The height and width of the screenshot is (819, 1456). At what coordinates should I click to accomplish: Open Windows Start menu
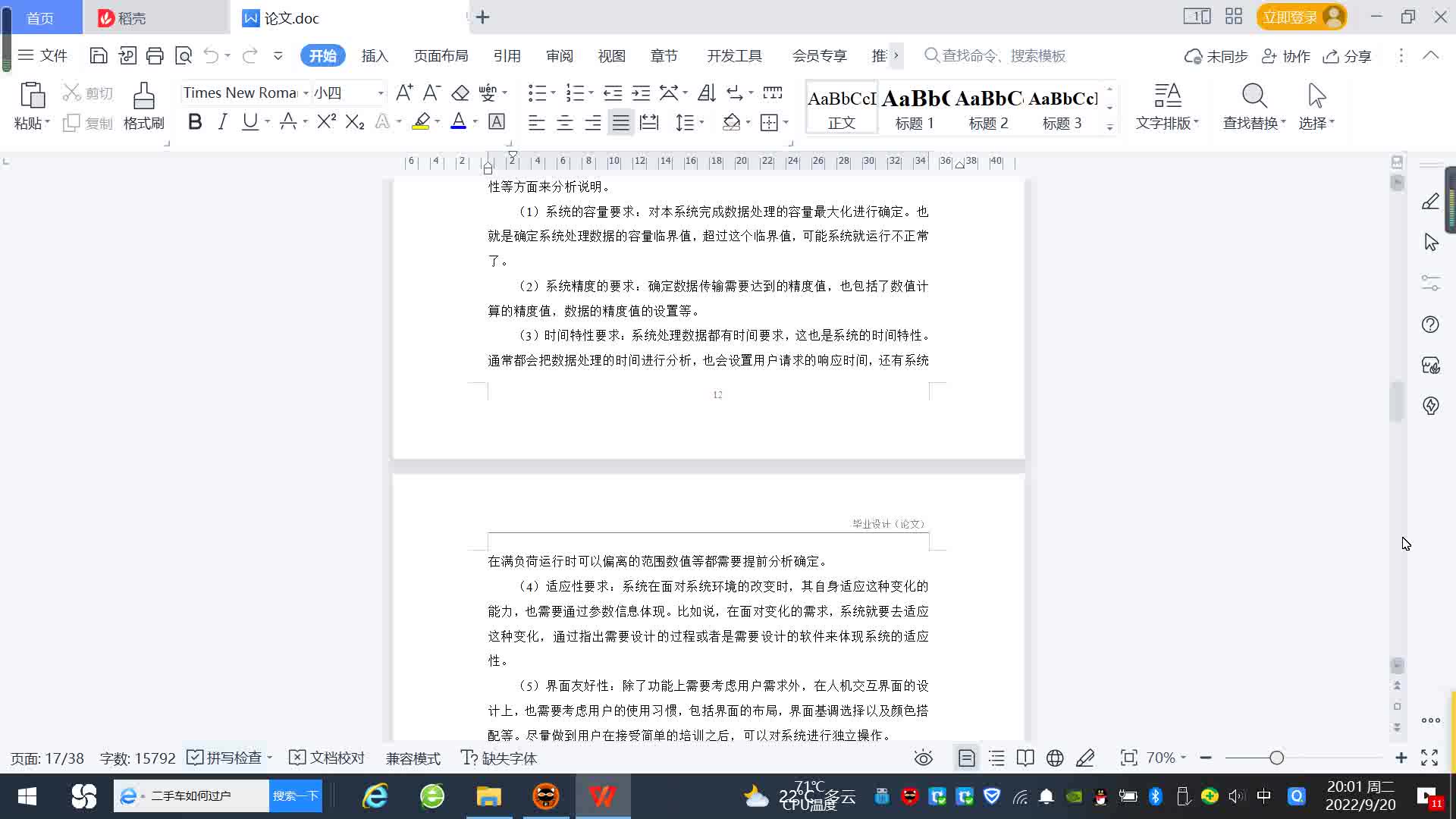(27, 796)
